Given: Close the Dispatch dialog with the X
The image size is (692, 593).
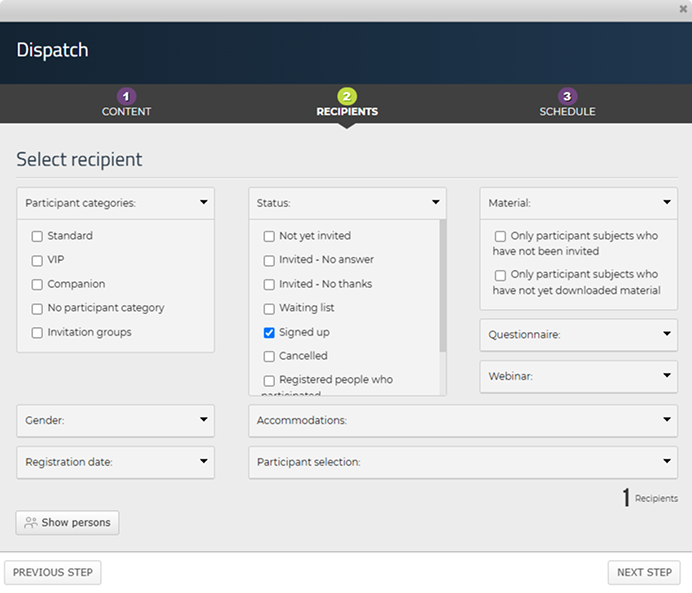Looking at the screenshot, I should [683, 9].
